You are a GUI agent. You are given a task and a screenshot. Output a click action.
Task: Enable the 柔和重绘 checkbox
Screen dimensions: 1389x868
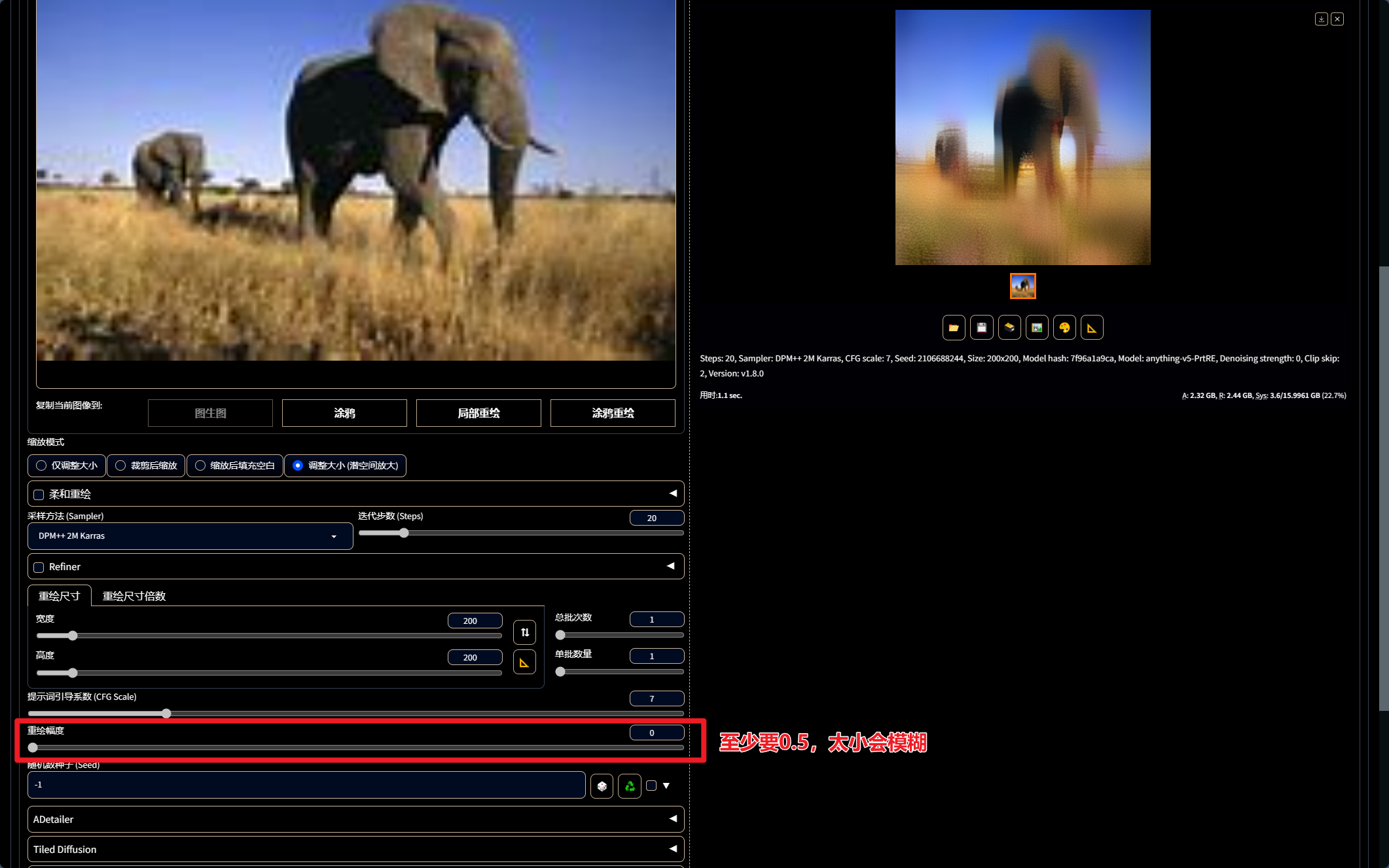pyautogui.click(x=39, y=495)
